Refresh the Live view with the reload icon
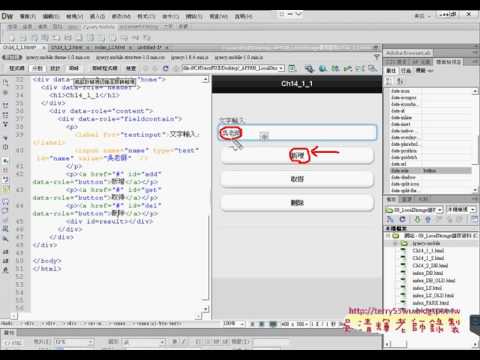The width and height of the screenshot is (480, 360). pyautogui.click(x=166, y=68)
